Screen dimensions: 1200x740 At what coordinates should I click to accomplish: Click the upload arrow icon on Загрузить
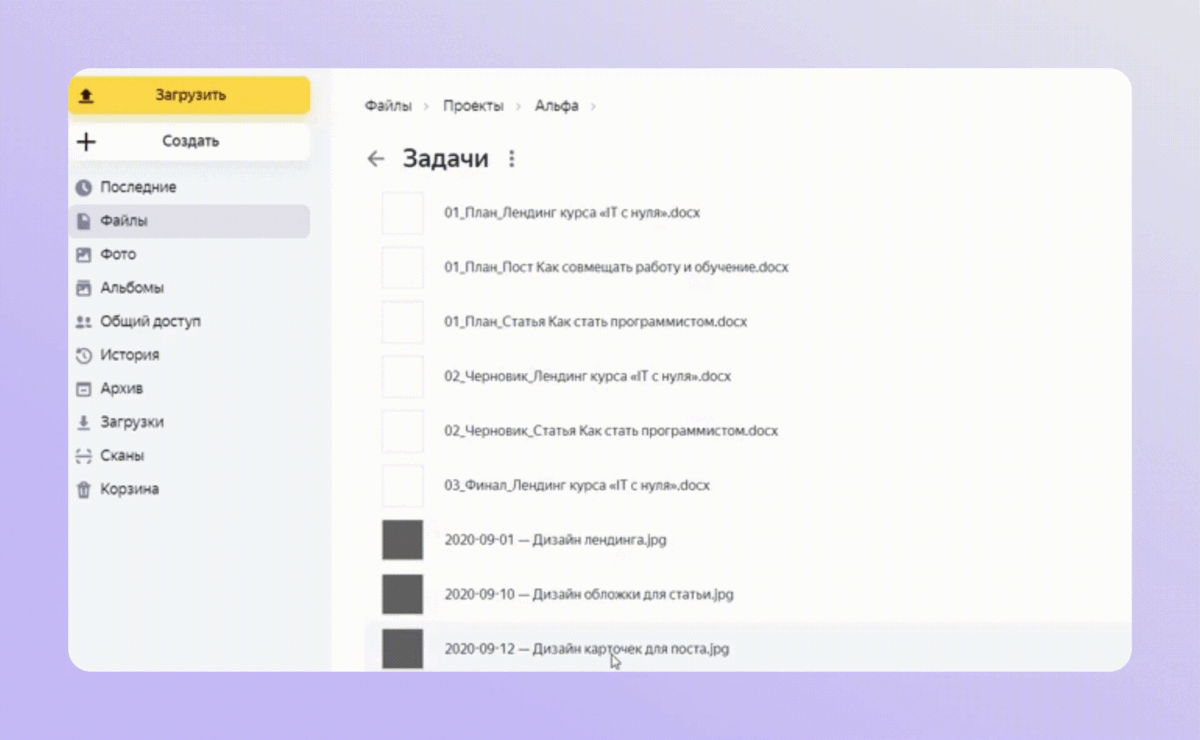coord(86,94)
